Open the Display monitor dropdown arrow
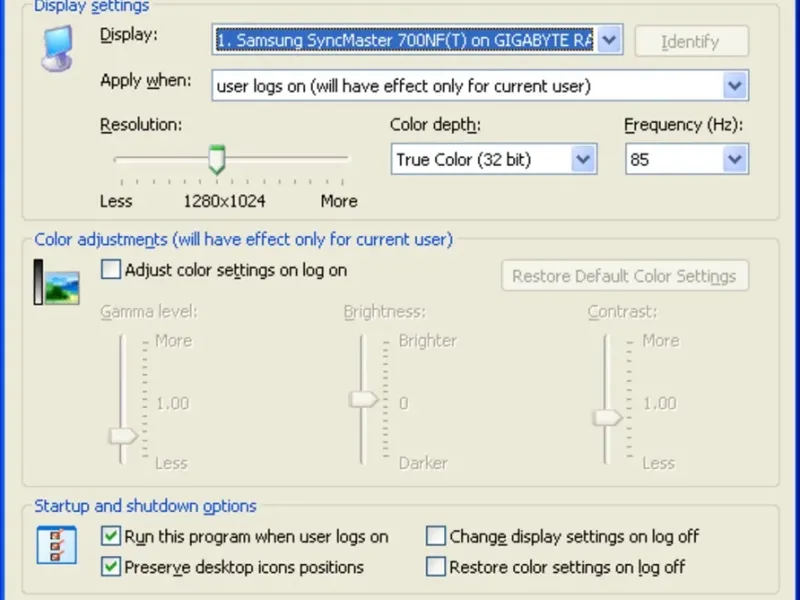 point(609,39)
